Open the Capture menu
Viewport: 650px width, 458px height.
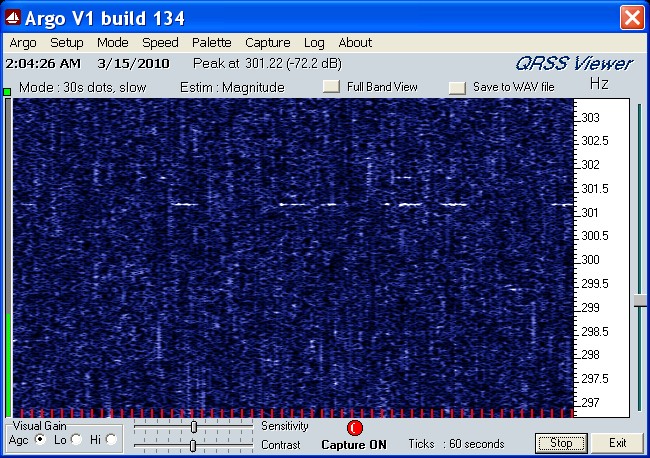click(x=268, y=43)
